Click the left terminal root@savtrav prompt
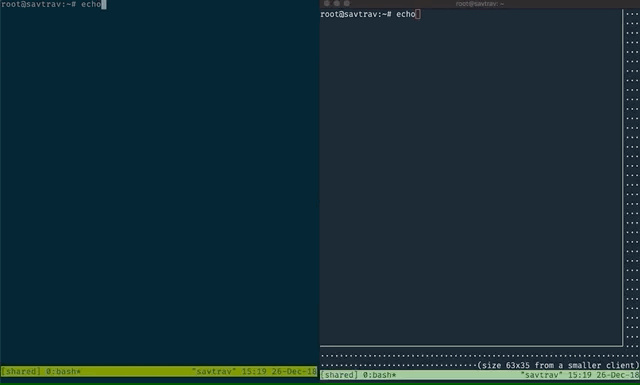This screenshot has width=640, height=385. pyautogui.click(x=39, y=4)
